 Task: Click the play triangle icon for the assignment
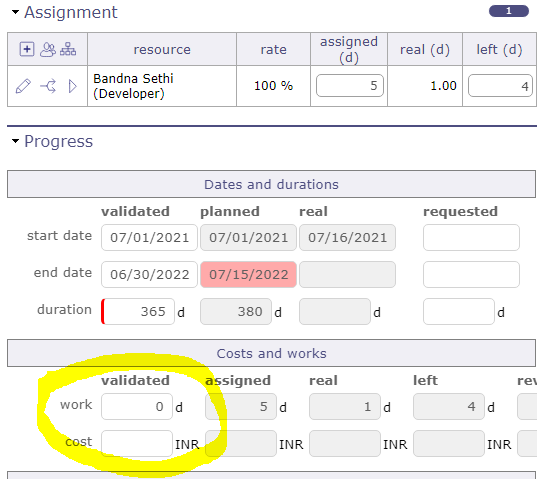click(72, 86)
